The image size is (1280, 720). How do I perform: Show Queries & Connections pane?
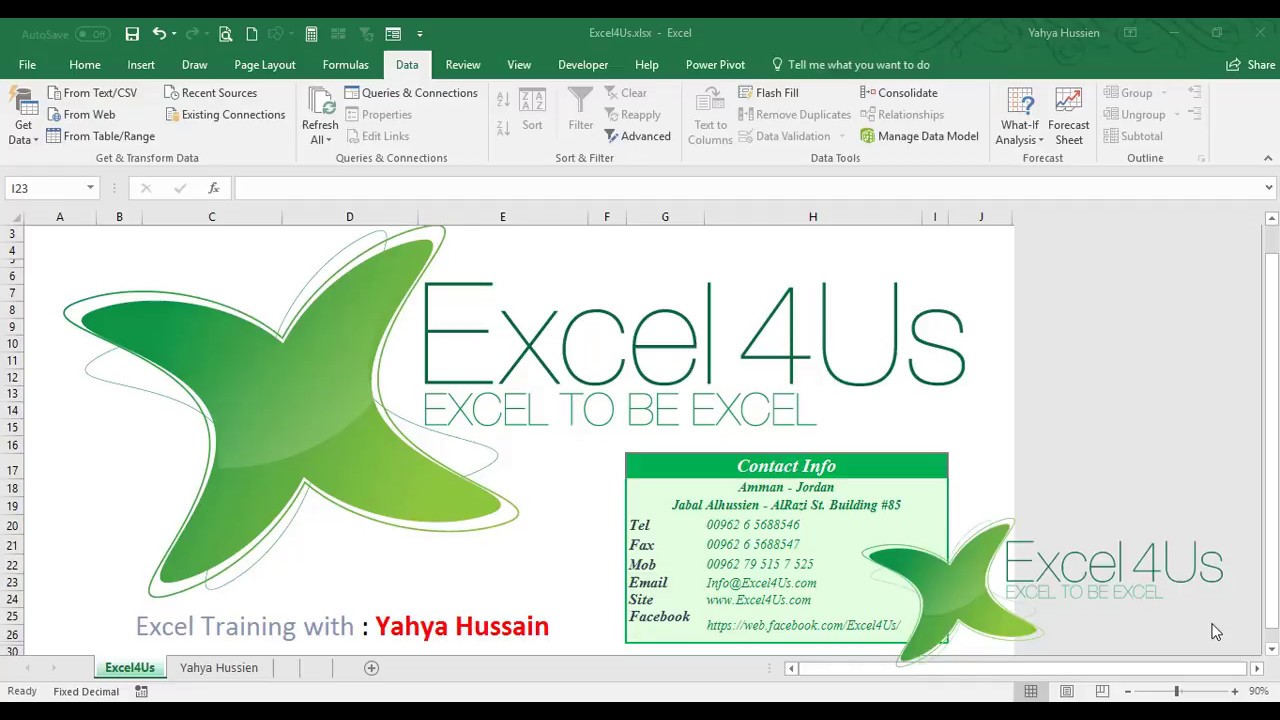click(411, 93)
